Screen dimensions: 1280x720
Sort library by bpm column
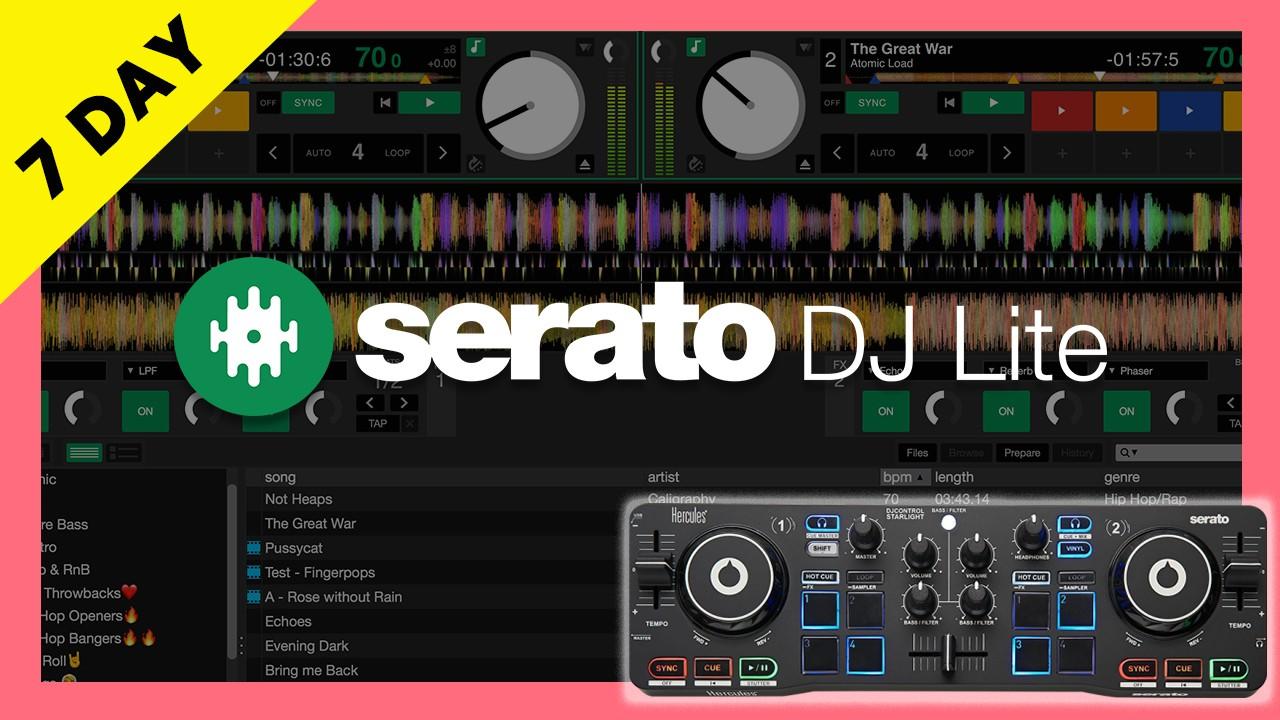pos(905,477)
